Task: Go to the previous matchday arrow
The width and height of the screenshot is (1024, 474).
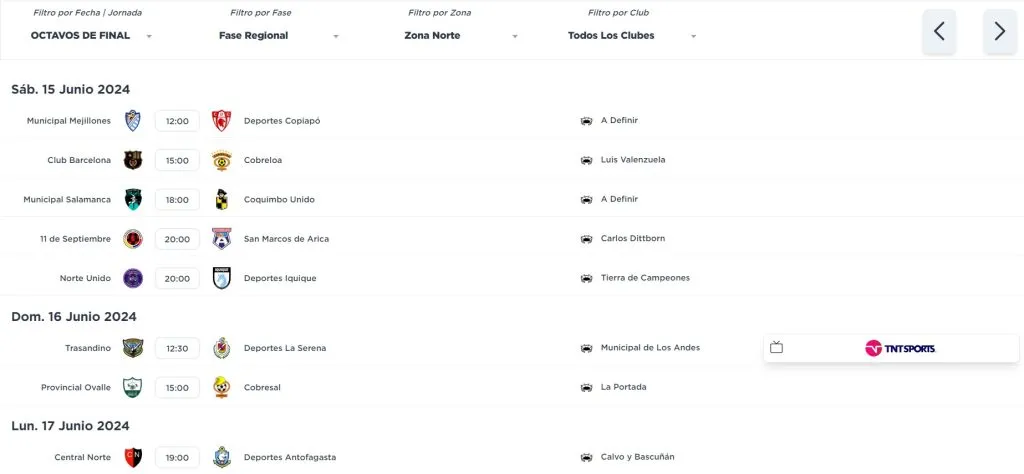Action: pyautogui.click(x=939, y=31)
